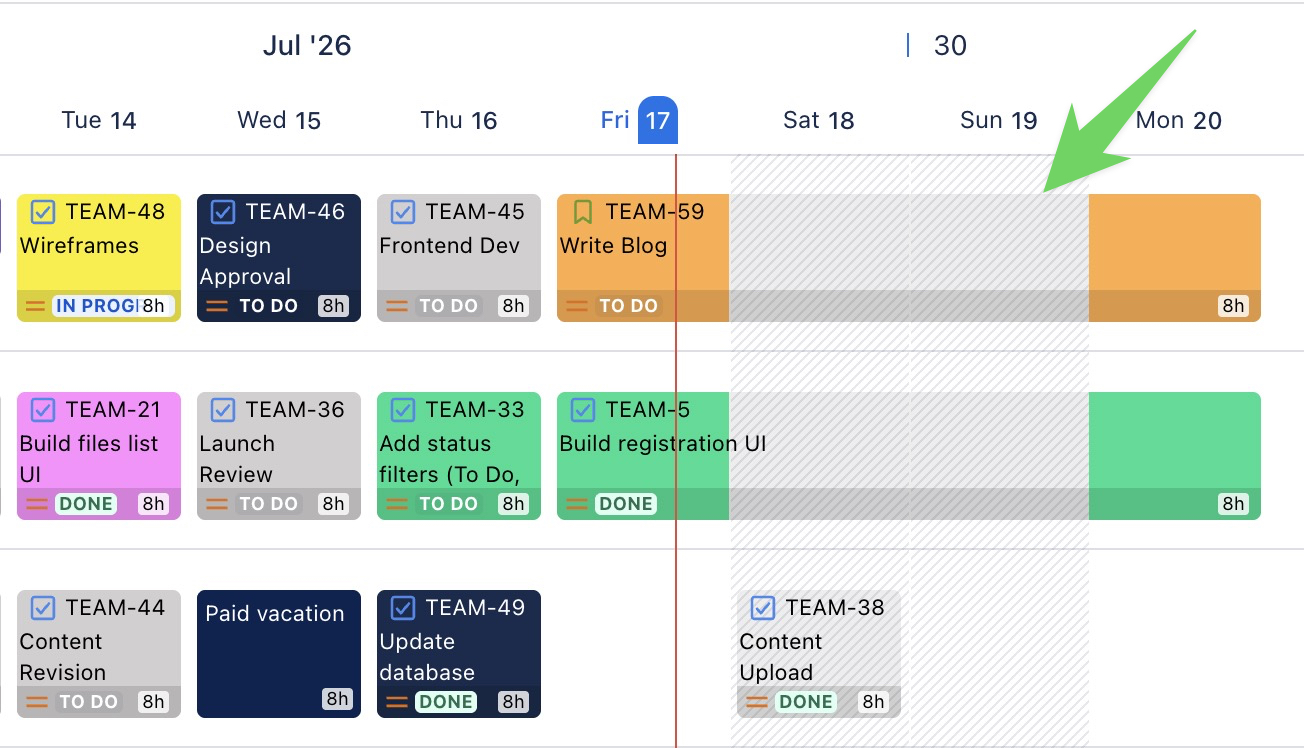
Task: Click the red current-time line marker
Action: click(676, 450)
